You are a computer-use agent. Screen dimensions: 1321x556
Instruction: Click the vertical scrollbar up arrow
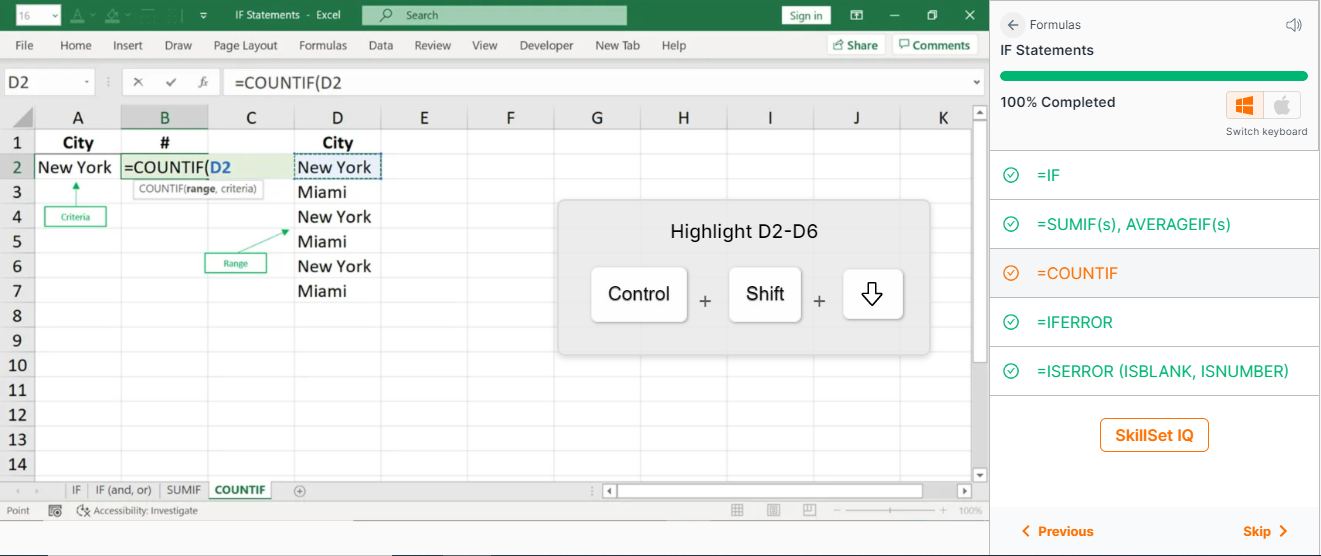979,114
